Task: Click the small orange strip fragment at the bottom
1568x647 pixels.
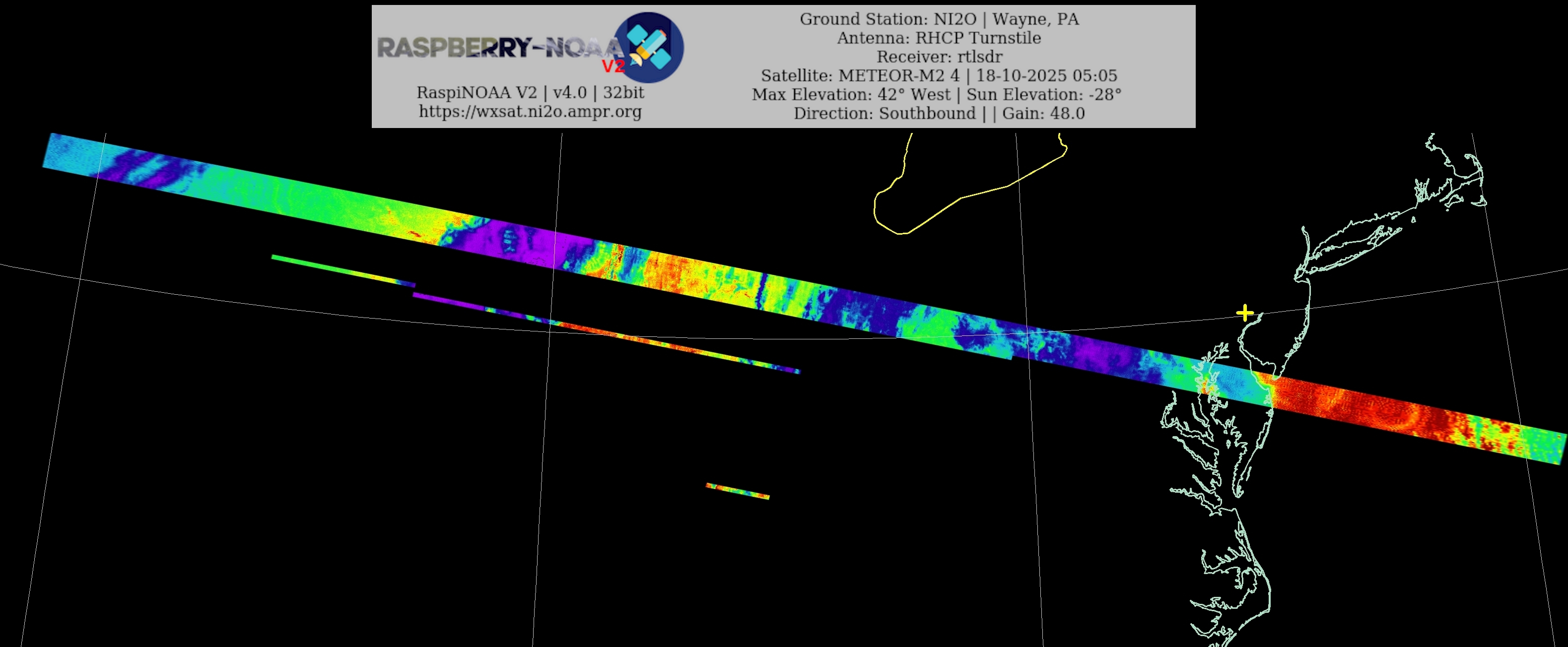Action: pyautogui.click(x=737, y=491)
